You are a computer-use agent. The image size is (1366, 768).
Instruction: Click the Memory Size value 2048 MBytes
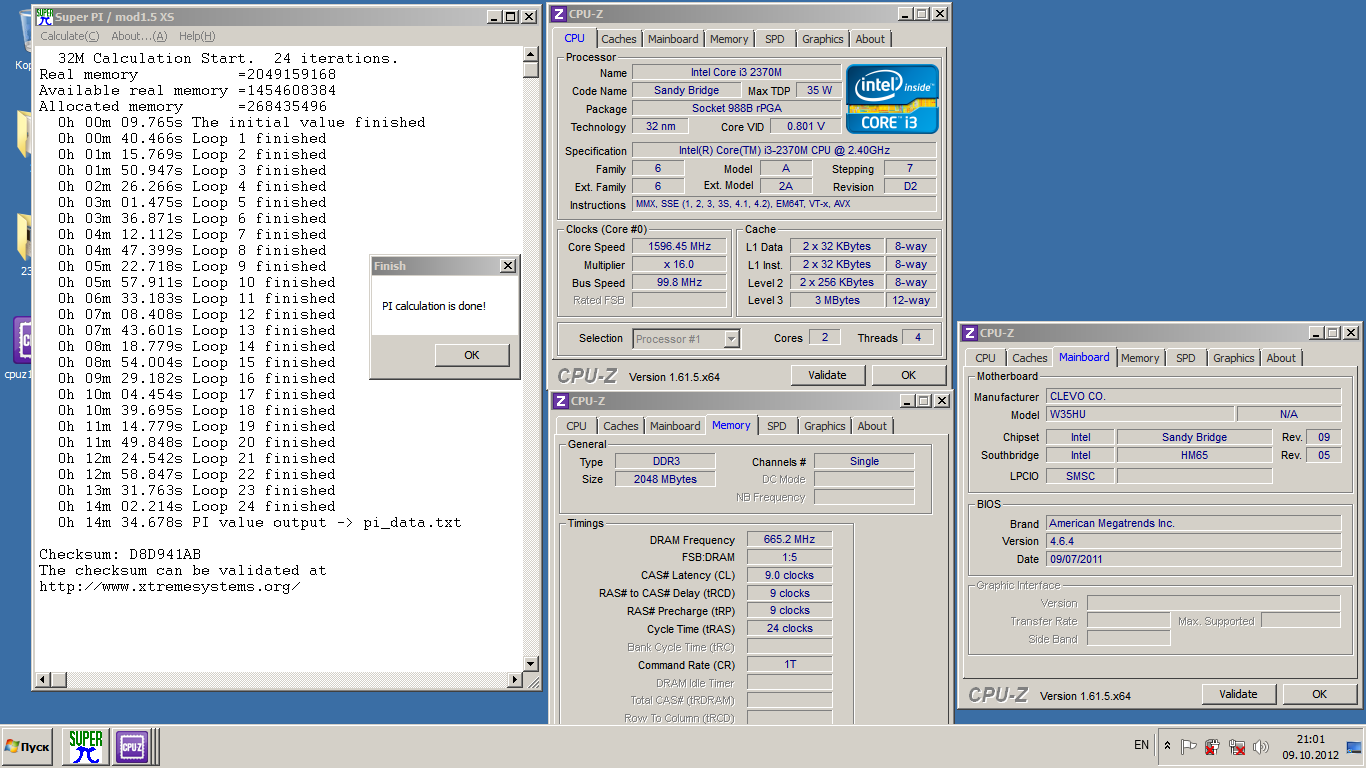point(665,479)
